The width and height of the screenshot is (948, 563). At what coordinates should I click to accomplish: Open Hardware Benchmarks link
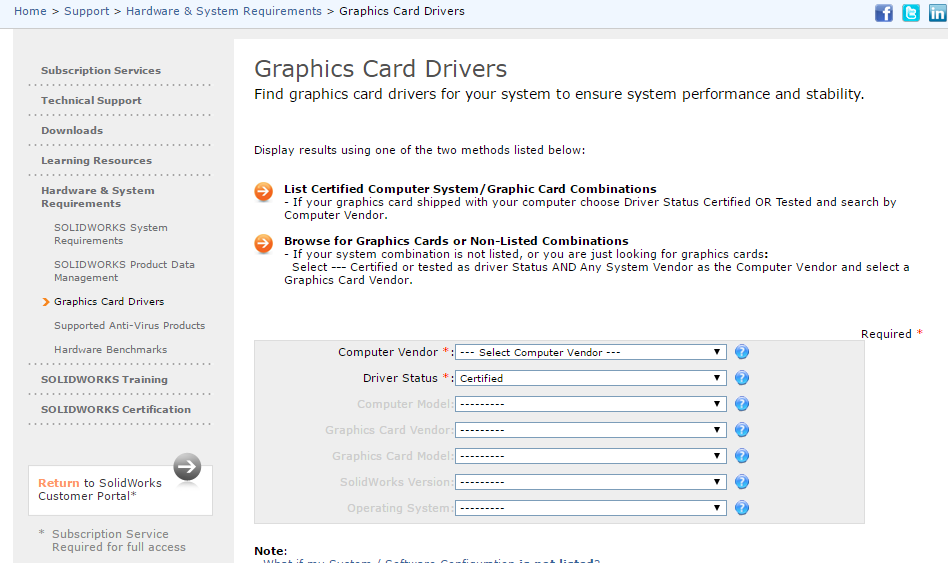110,350
